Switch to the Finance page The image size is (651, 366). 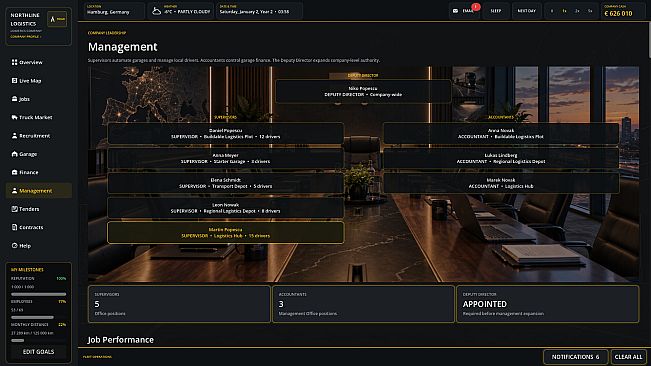tap(39, 172)
